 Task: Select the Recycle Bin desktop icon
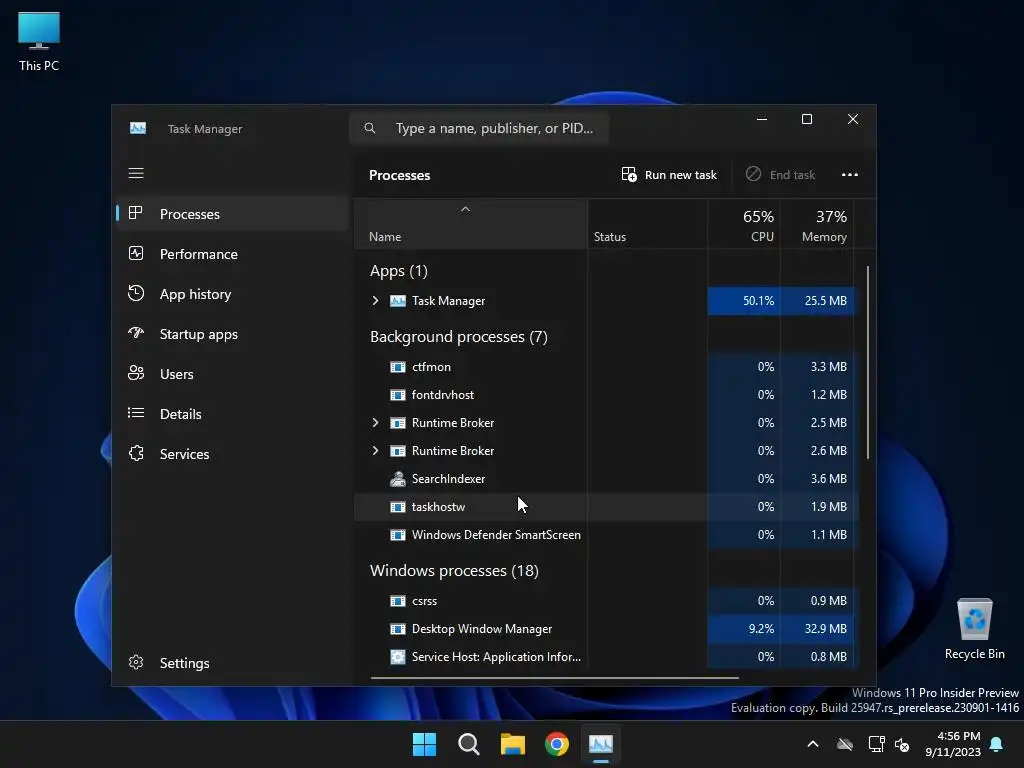(974, 629)
